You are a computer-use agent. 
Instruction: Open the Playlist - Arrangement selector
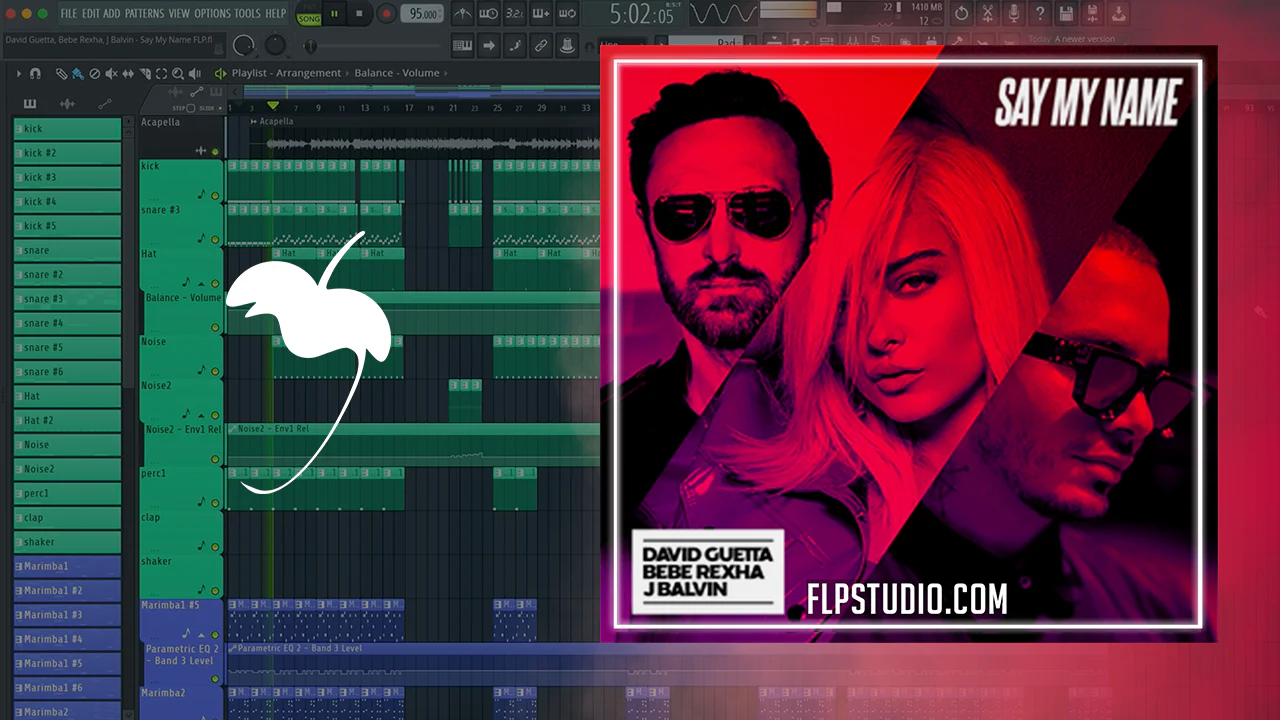point(286,73)
